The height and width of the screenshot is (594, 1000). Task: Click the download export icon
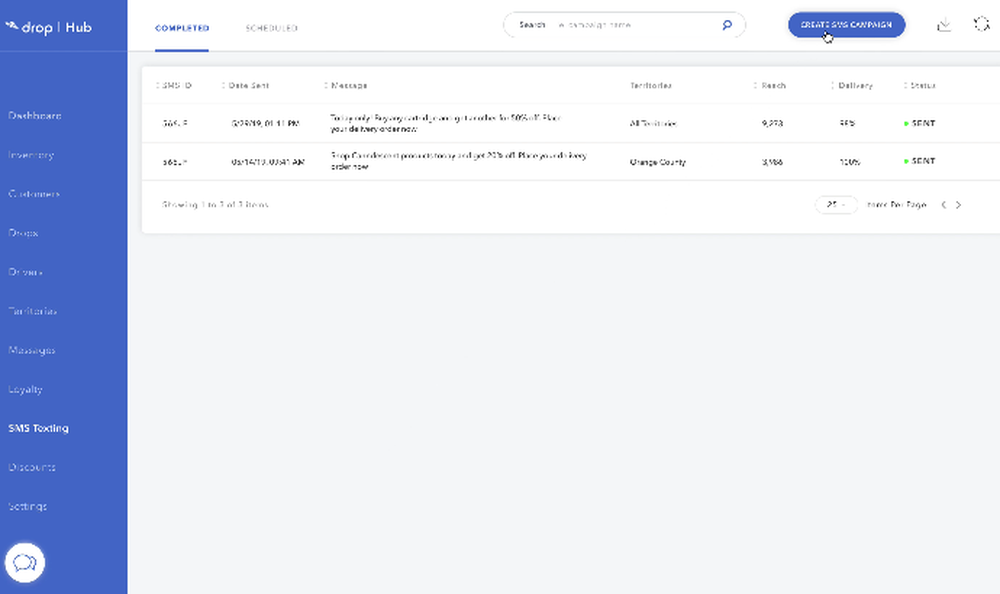[944, 25]
